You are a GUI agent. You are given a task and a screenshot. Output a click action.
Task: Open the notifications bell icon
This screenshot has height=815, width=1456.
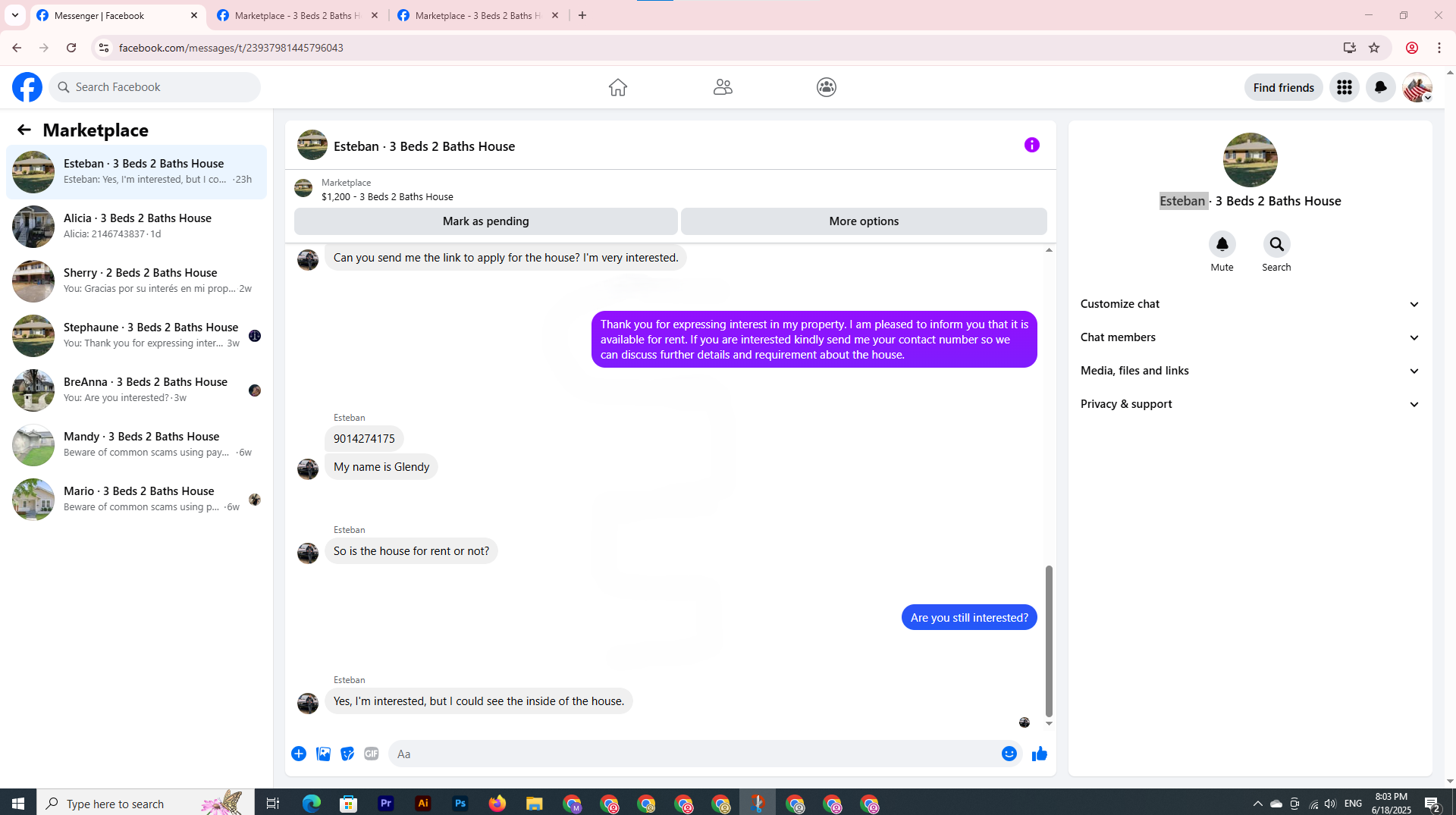point(1381,87)
